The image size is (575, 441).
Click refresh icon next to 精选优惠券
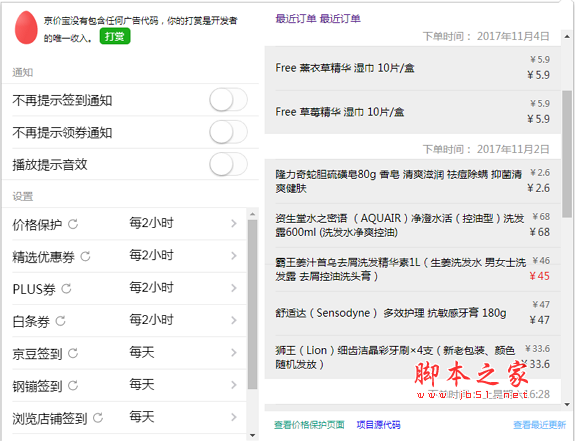[x=85, y=256]
